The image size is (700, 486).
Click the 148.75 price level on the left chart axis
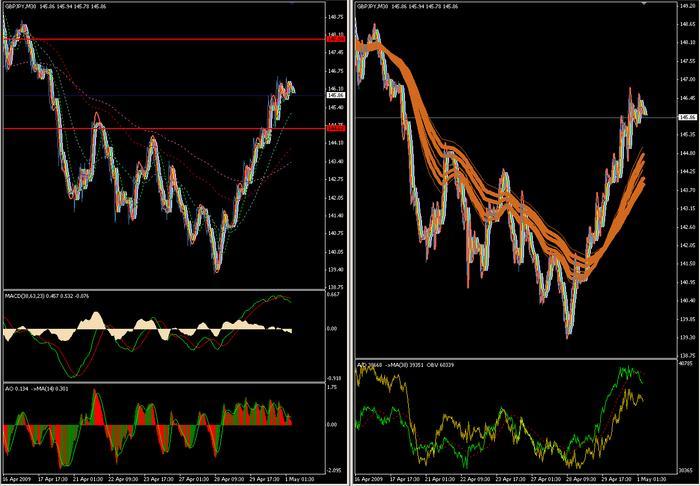click(335, 17)
